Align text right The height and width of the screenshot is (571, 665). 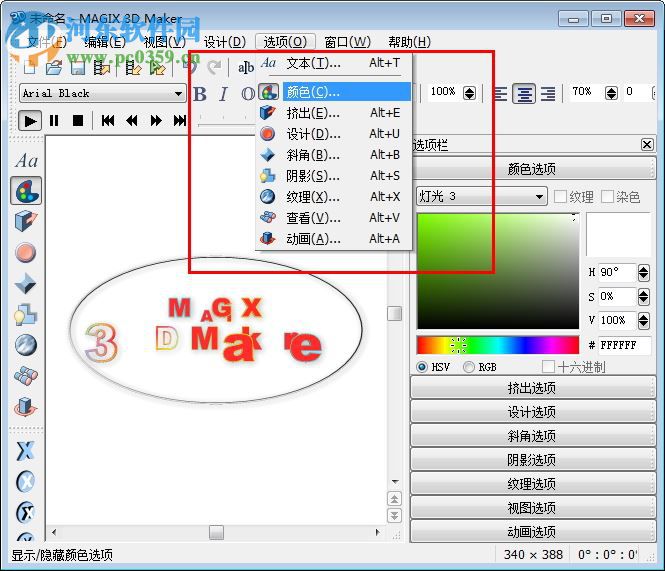548,93
